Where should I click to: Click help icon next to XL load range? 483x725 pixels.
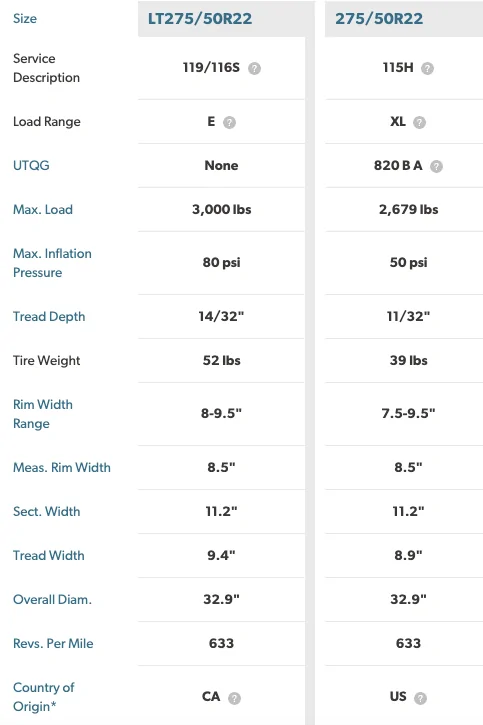coord(419,123)
